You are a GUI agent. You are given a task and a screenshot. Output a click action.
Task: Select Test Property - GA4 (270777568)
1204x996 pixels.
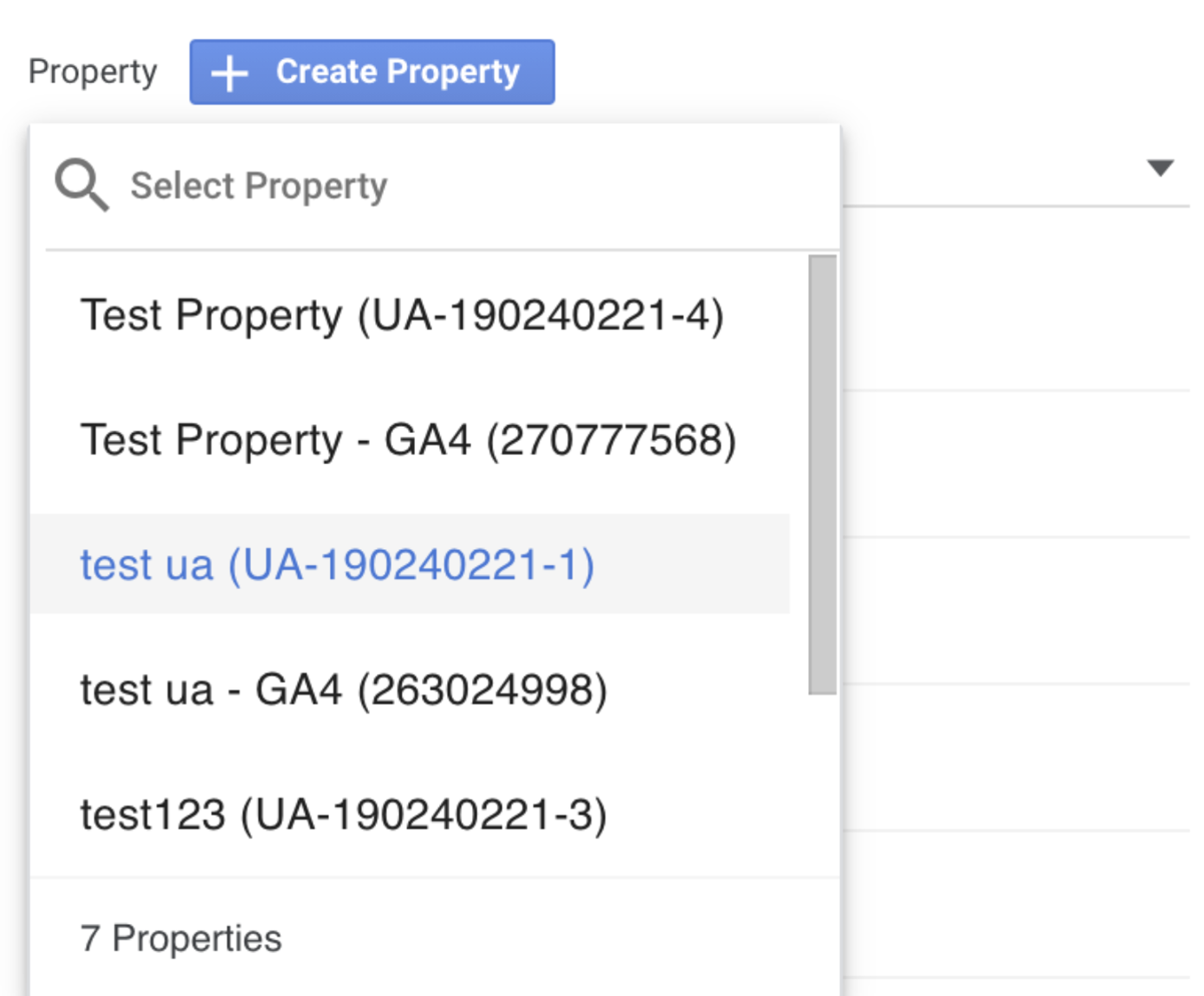point(407,440)
